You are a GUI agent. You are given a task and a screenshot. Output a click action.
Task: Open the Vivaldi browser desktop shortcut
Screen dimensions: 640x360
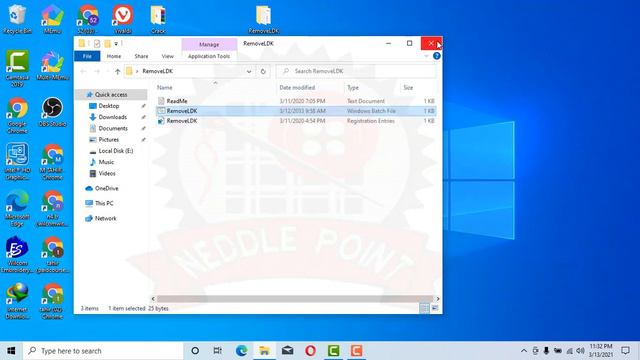pyautogui.click(x=123, y=19)
